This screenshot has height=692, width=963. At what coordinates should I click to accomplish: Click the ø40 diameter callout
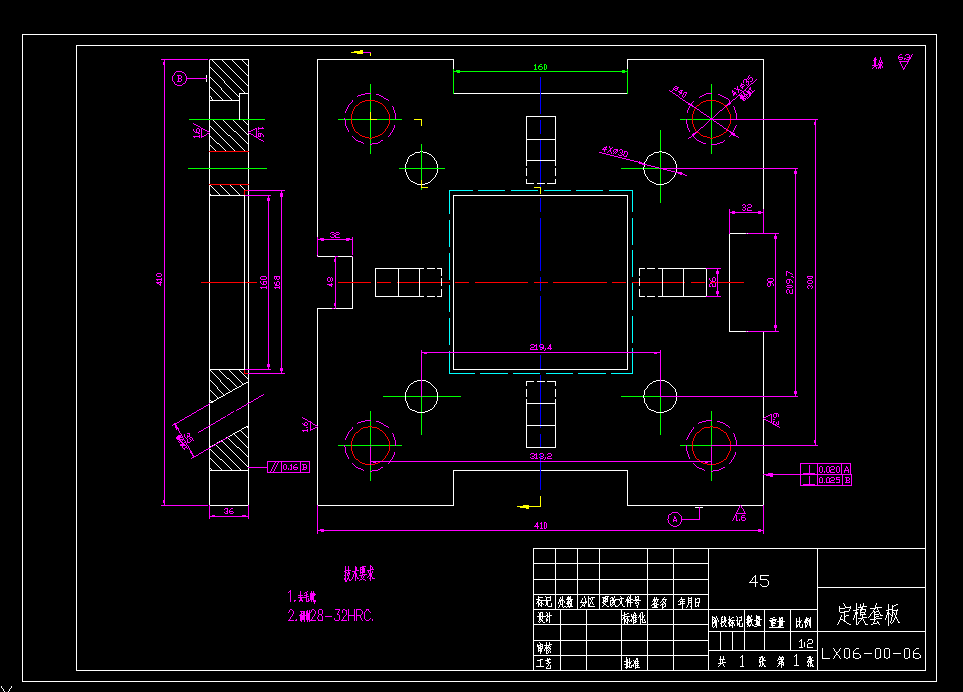click(x=679, y=93)
